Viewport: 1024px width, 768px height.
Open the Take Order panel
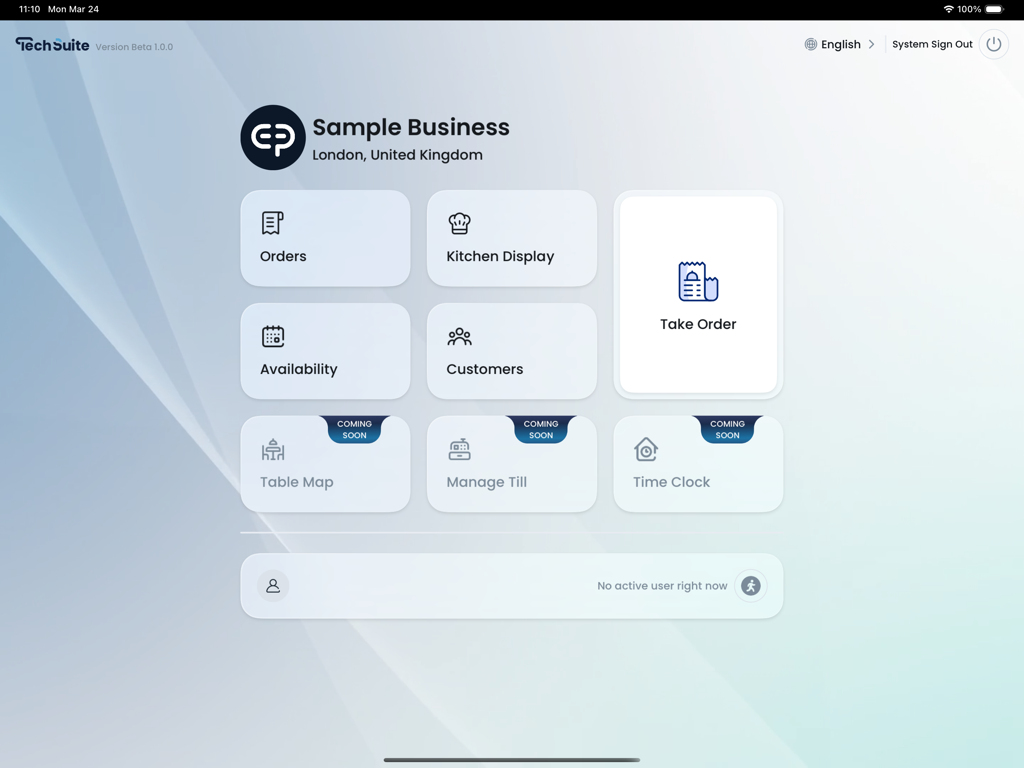(697, 293)
